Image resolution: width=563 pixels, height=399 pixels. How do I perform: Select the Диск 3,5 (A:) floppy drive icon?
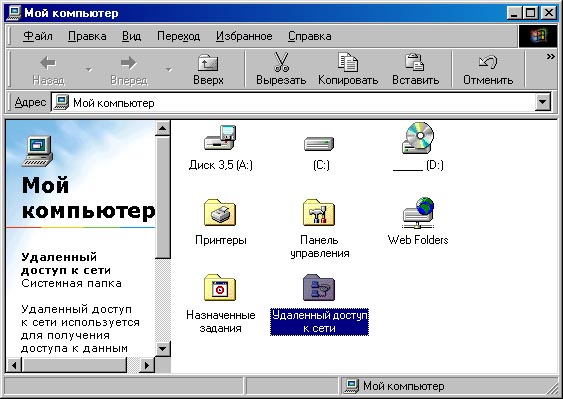click(x=220, y=138)
